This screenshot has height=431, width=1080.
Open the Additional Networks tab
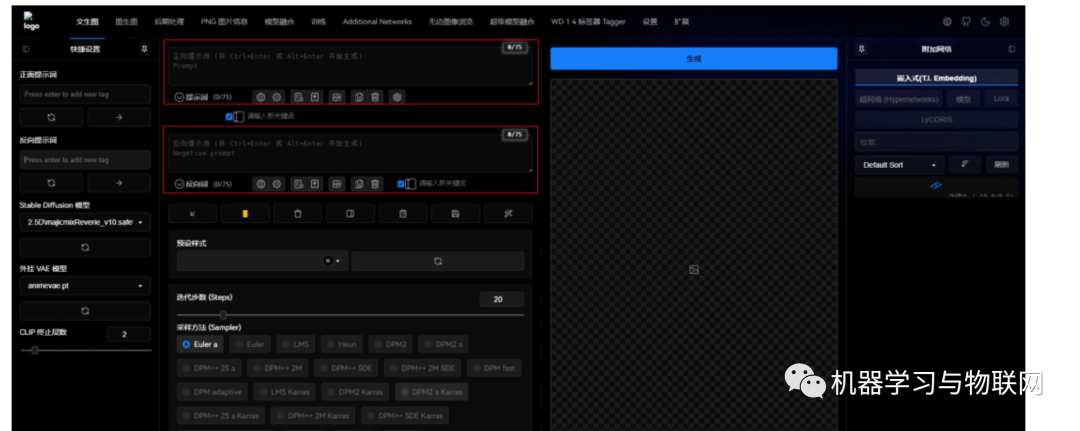376,21
